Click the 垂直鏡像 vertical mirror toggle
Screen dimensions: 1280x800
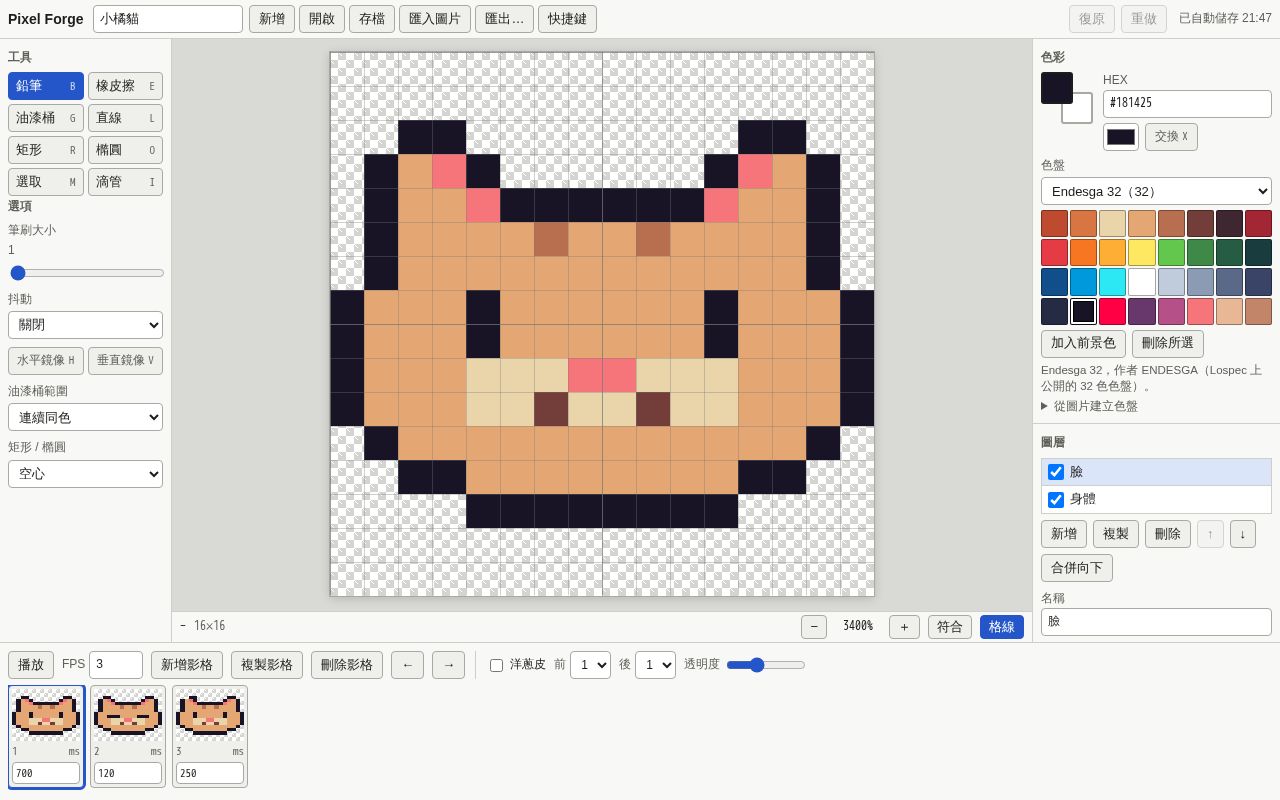(x=125, y=361)
